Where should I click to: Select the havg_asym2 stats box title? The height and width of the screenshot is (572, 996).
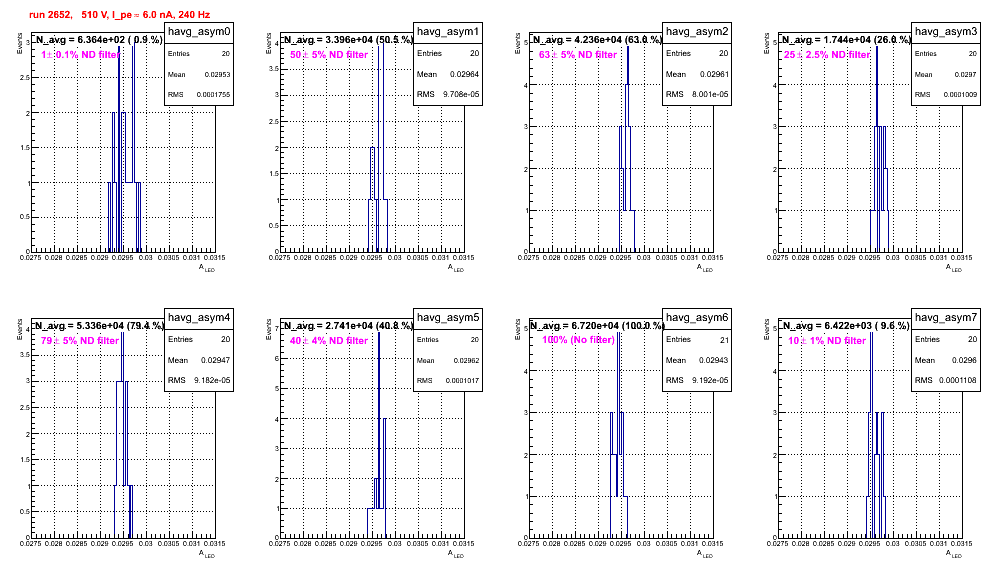pos(697,31)
